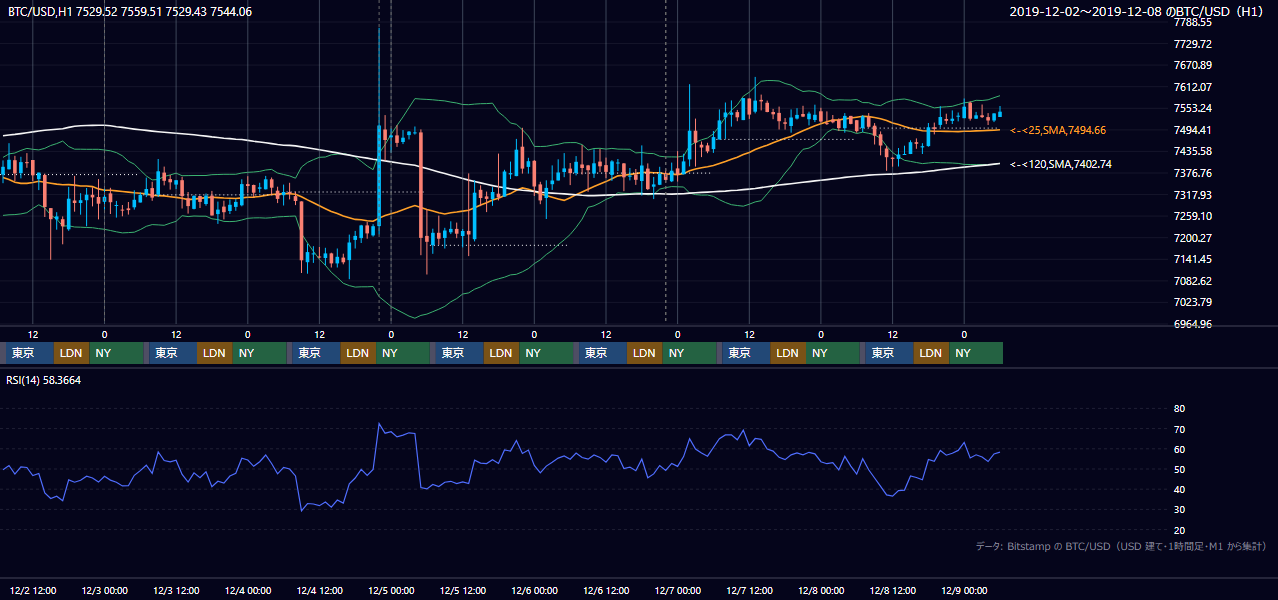
Task: Click the 25 SMA 7494.66 label
Action: 1058,130
